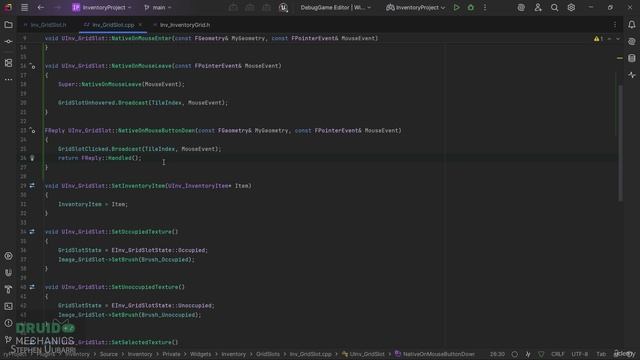Open the AI Assistant spiral icon in title bar
The height and width of the screenshot is (360, 640).
(x=521, y=7)
